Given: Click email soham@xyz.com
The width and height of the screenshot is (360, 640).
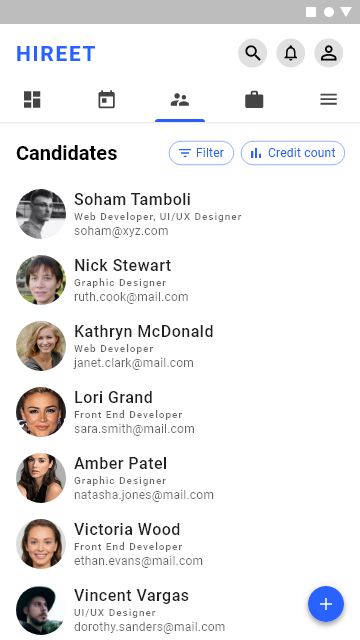Looking at the screenshot, I should (x=121, y=231).
